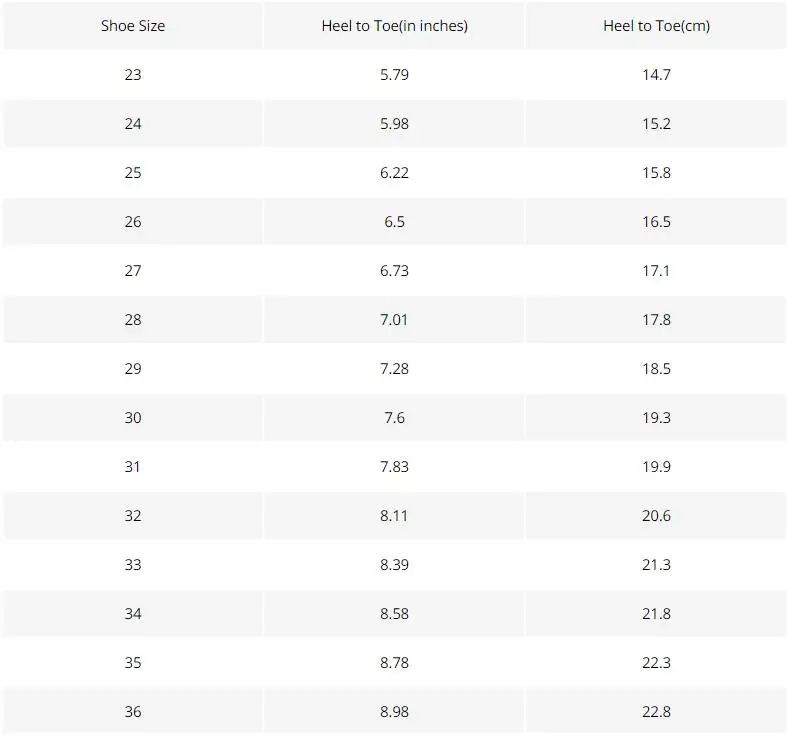Click the Shoe Size column header

(133, 26)
